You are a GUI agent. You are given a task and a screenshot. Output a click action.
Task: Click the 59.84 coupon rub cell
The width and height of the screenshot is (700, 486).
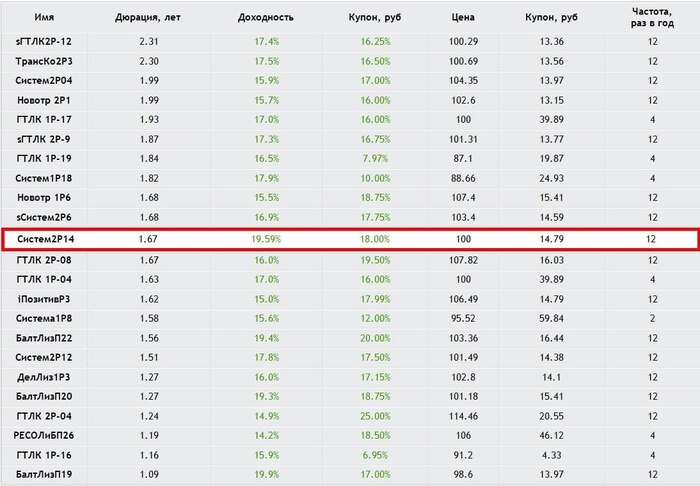pos(551,319)
